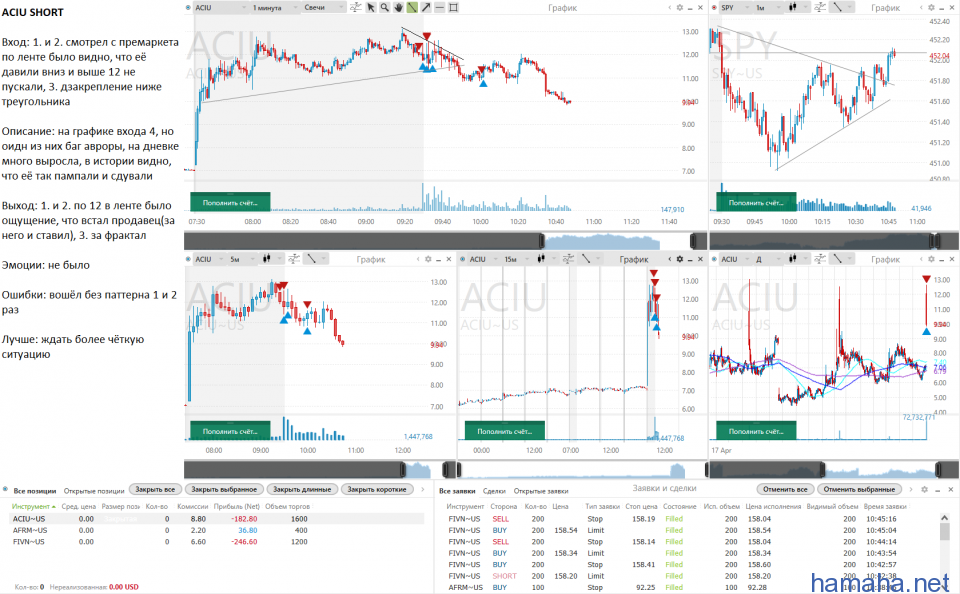The height and width of the screenshot is (594, 960).
Task: Toggle link indicator dot of SPY chart
Action: (x=714, y=7)
